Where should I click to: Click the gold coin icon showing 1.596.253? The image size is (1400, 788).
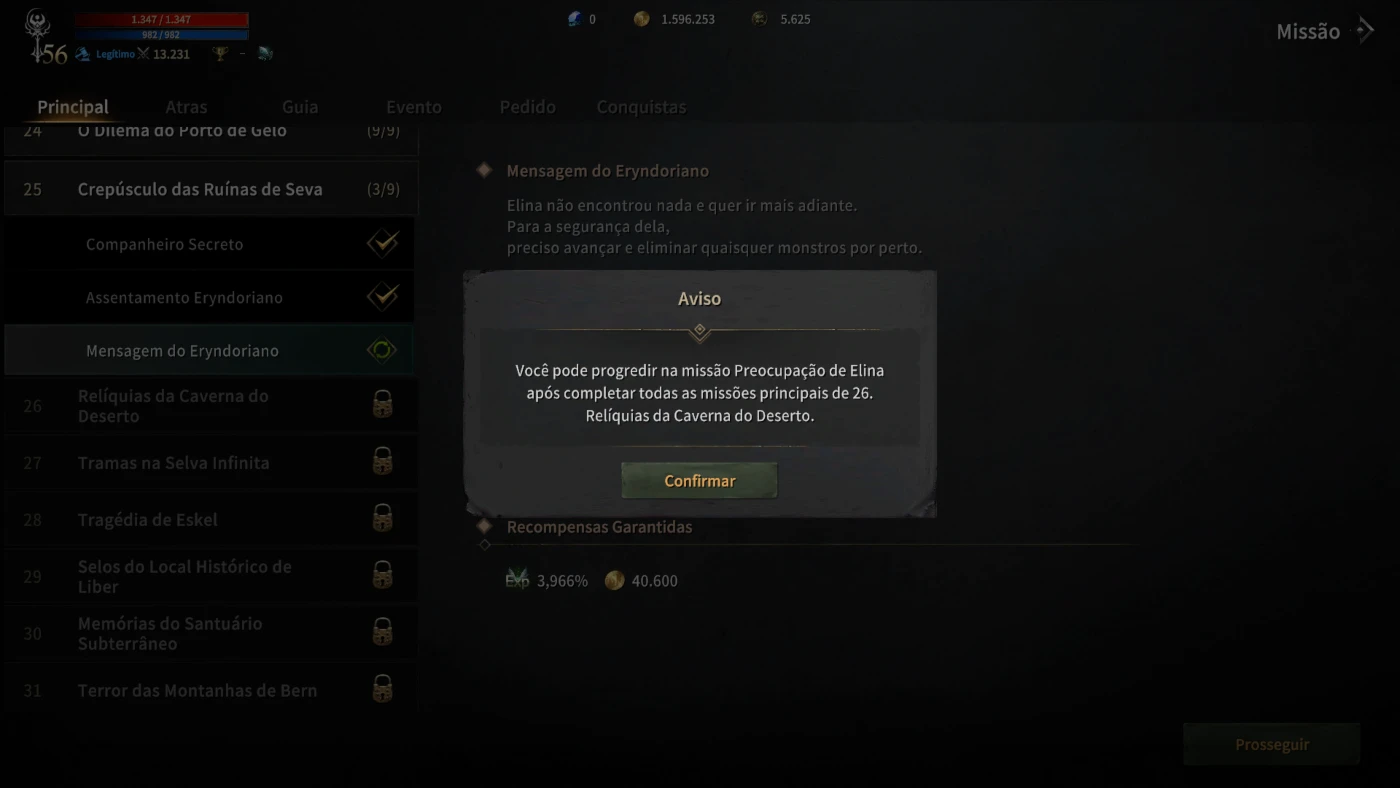pyautogui.click(x=642, y=19)
